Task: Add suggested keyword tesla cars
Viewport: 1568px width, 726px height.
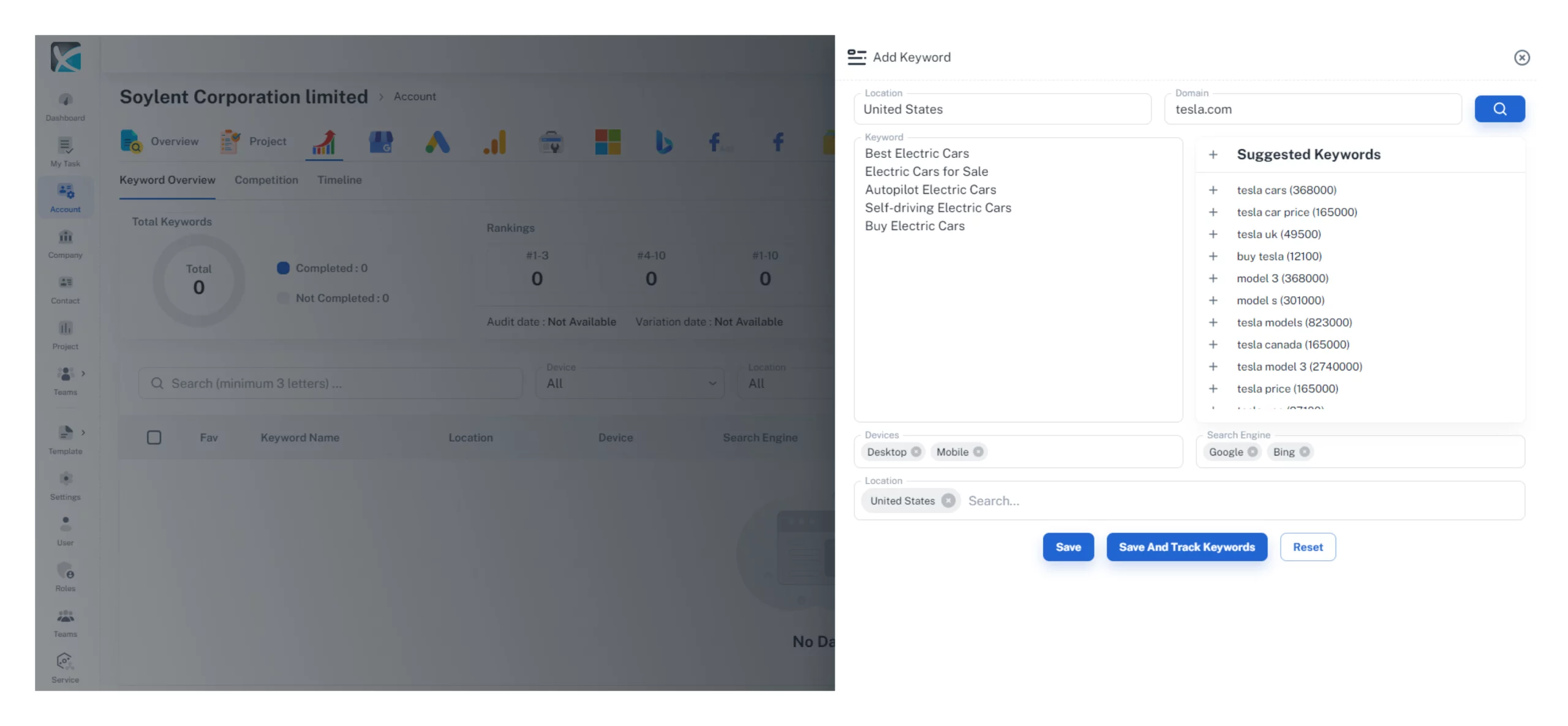Action: coord(1213,190)
